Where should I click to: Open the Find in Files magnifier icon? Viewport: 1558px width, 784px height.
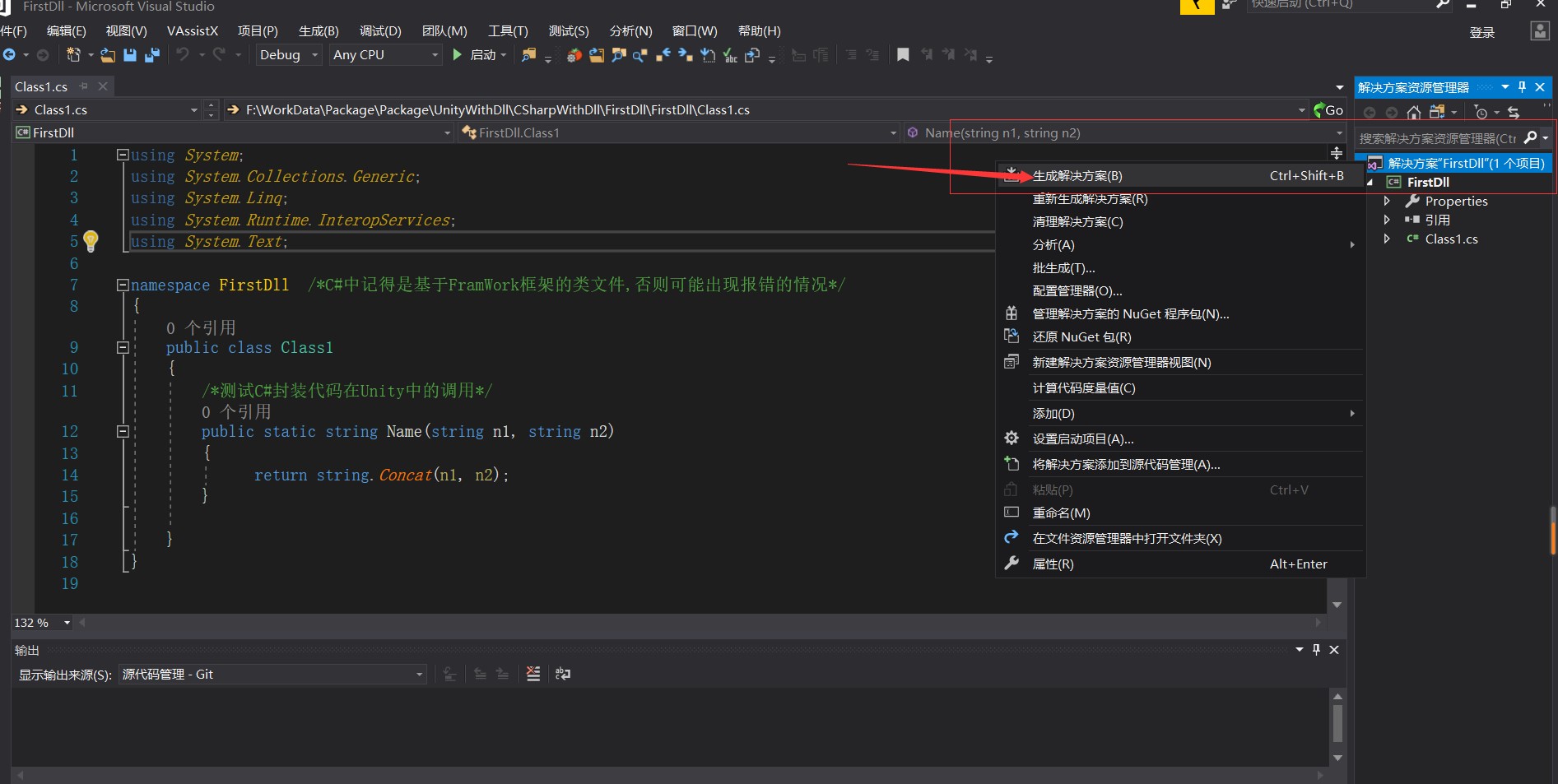pyautogui.click(x=528, y=55)
